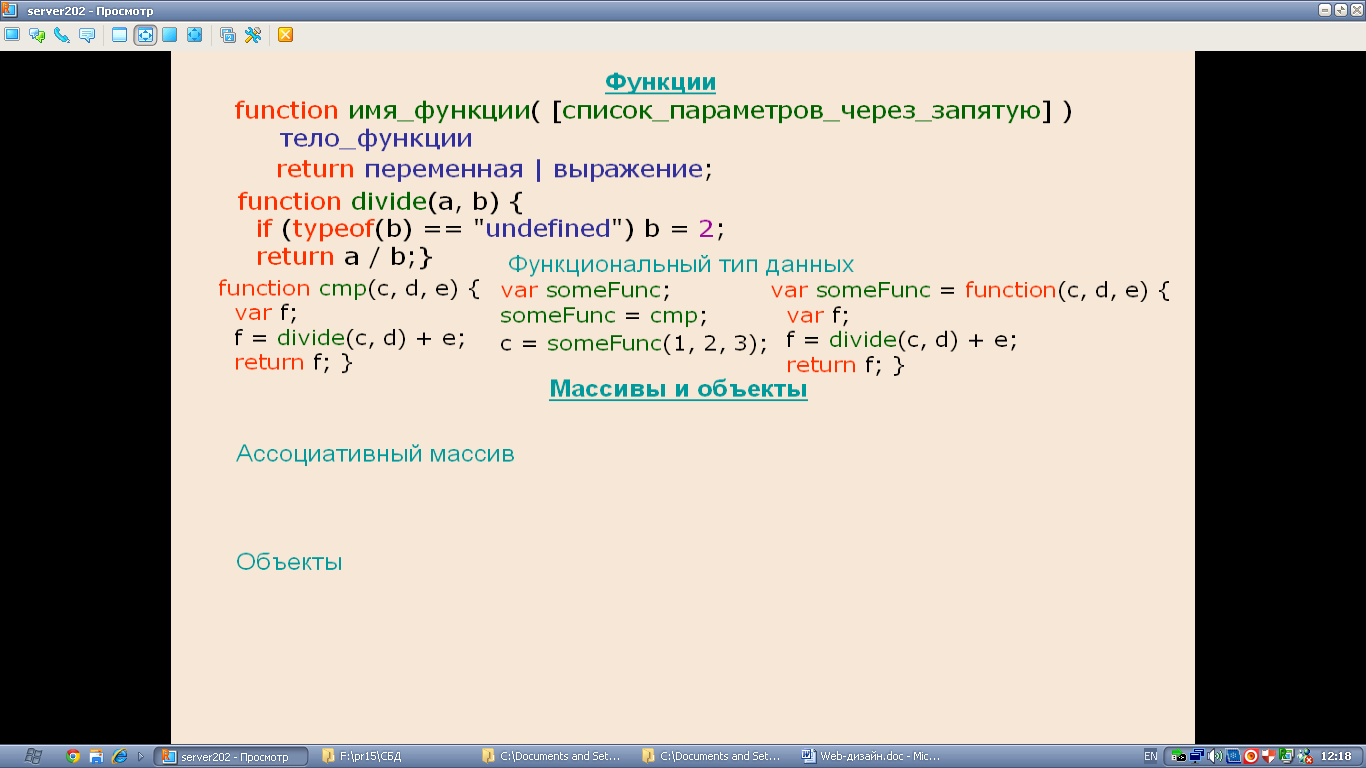Screen dimensions: 1366x768
Task: Click 'var someFunc = function(c, d, e) {' line
Action: click(970, 291)
